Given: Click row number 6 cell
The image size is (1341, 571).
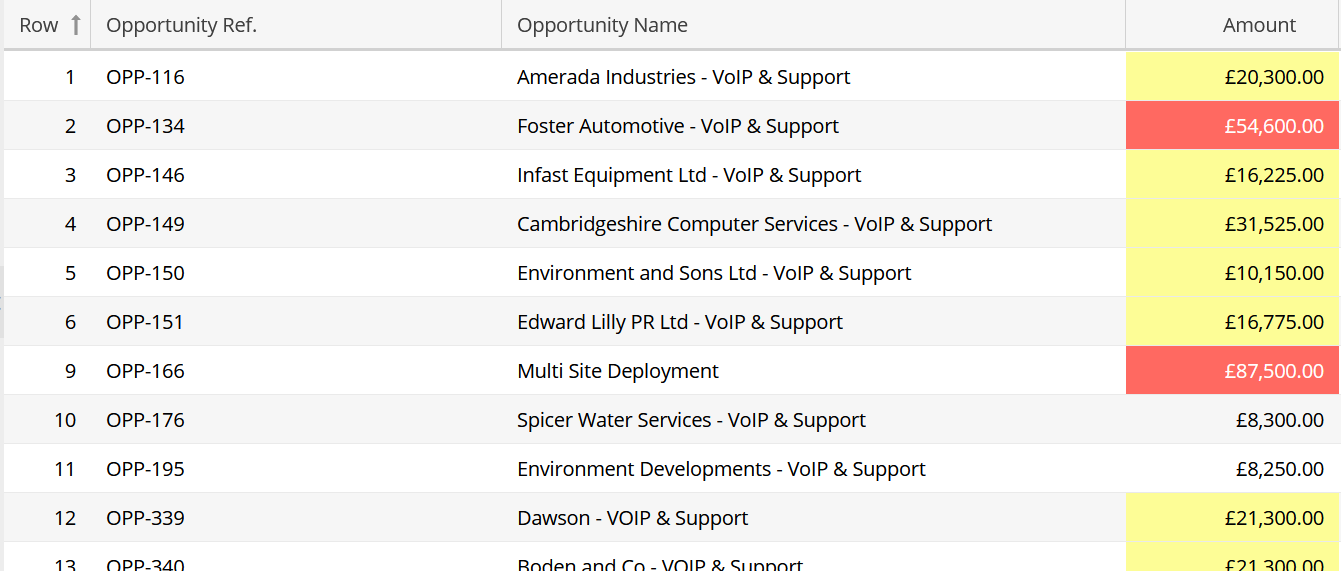Looking at the screenshot, I should pyautogui.click(x=70, y=322).
